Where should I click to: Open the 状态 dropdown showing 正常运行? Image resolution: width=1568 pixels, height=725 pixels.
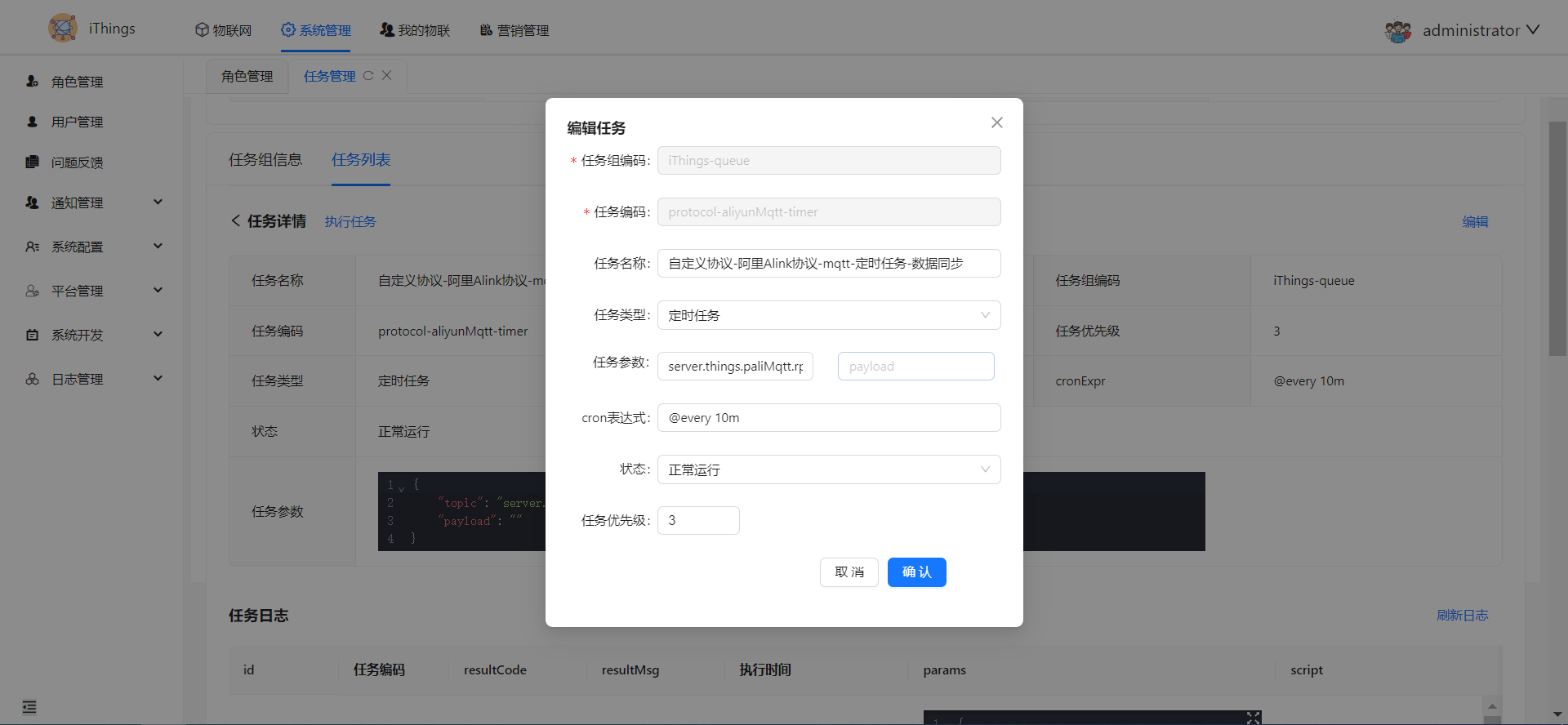click(828, 469)
